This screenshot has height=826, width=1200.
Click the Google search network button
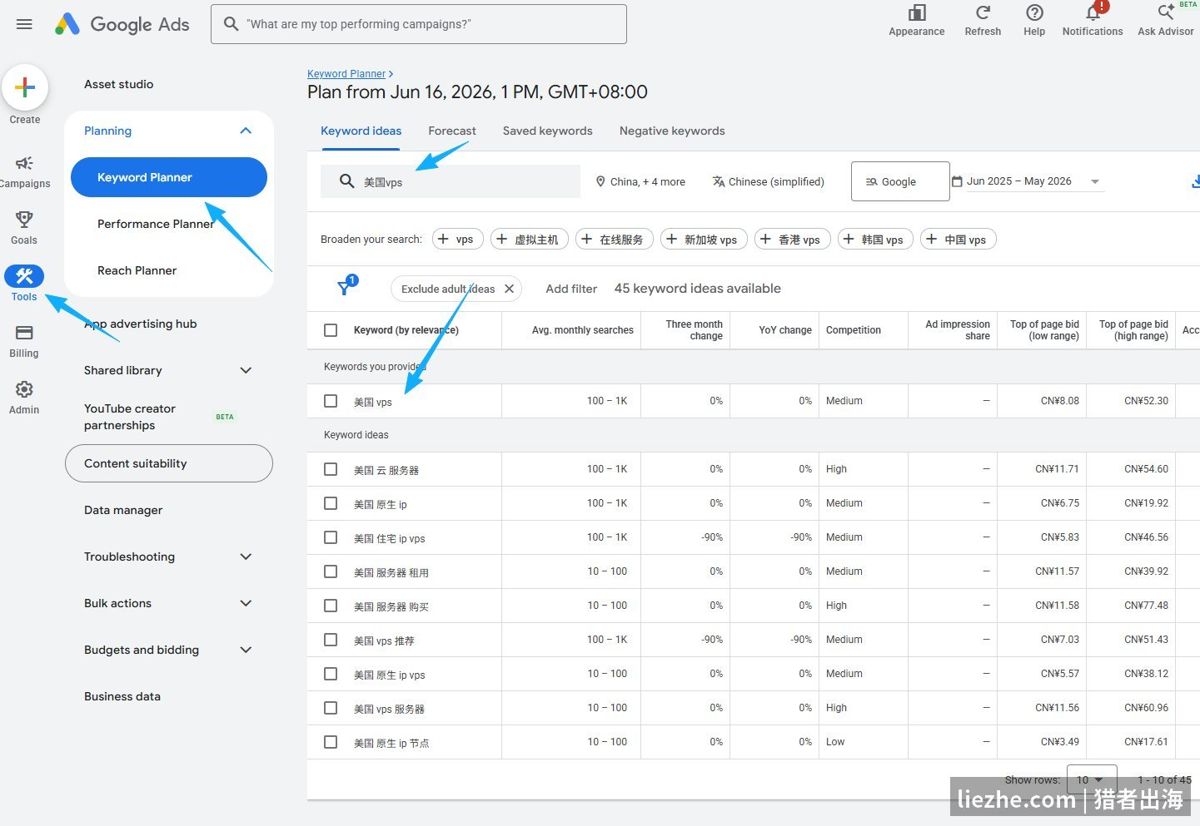(x=900, y=181)
